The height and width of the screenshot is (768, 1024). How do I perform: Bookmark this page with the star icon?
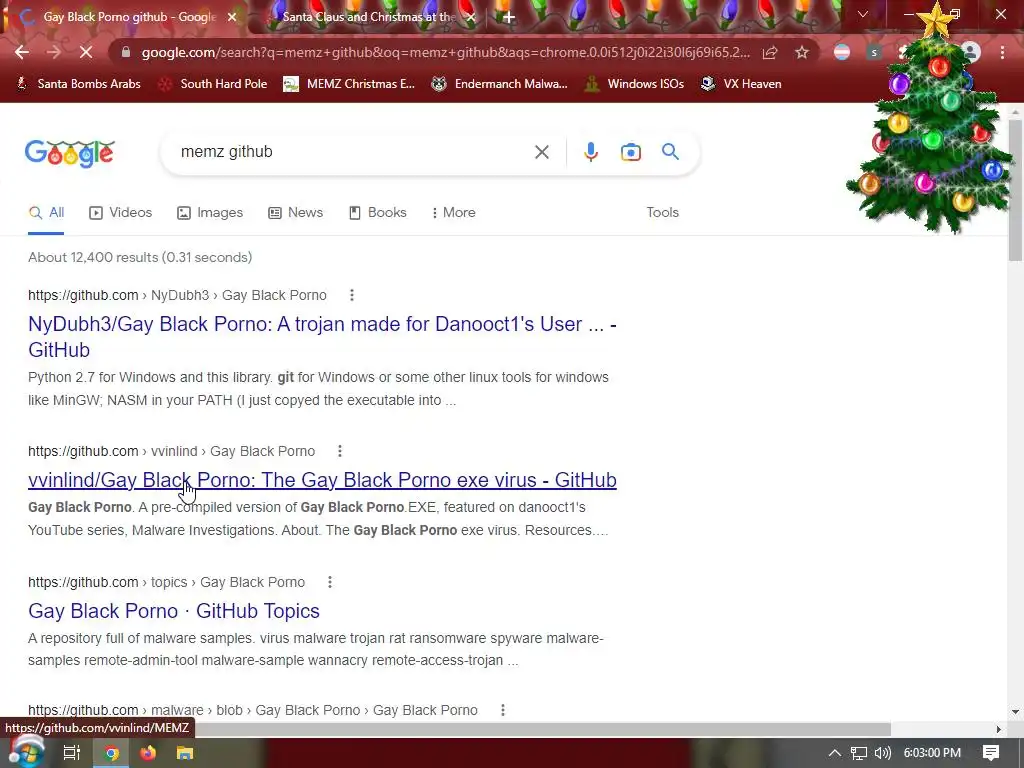coord(802,52)
